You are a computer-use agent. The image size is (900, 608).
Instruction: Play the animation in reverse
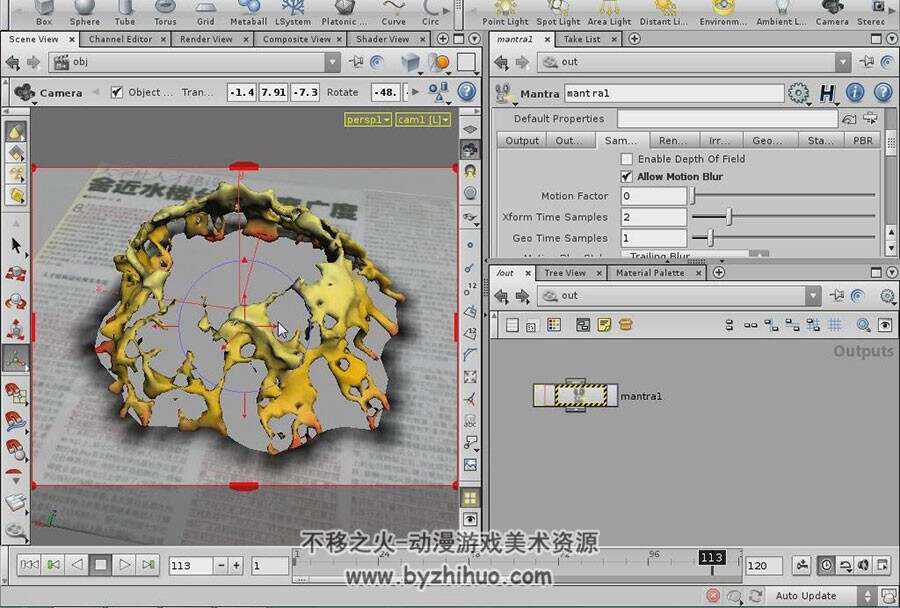click(x=77, y=565)
